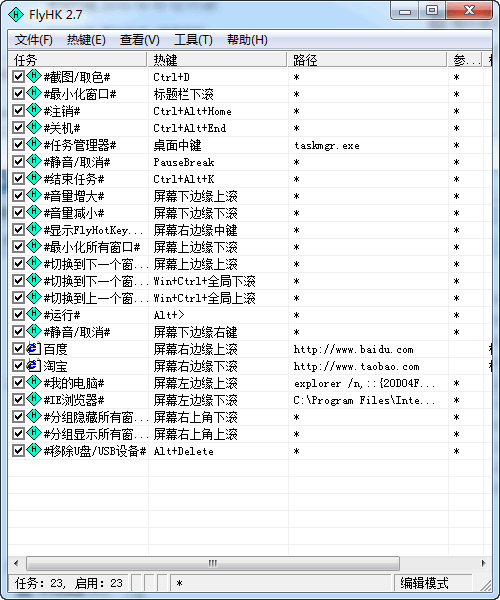500x600 pixels.
Task: Click the icon of the 屏幕下边缘右键 task
Action: (34, 331)
